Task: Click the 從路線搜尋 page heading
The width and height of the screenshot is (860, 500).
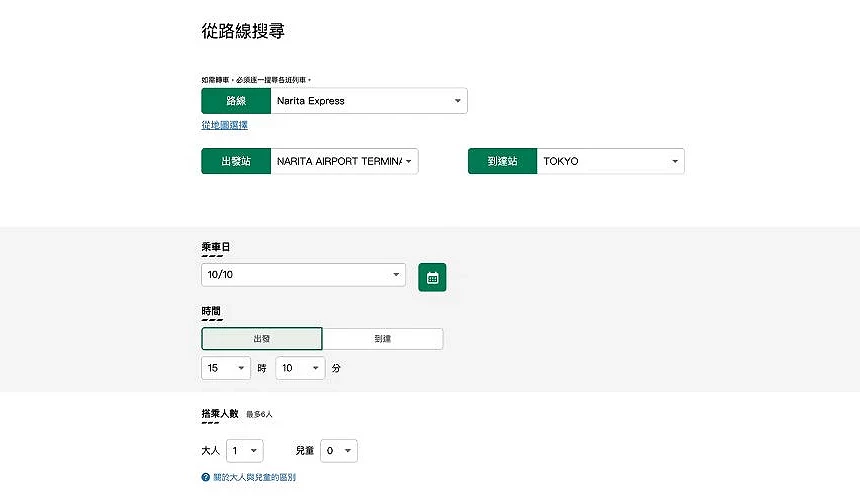Action: coord(243,31)
